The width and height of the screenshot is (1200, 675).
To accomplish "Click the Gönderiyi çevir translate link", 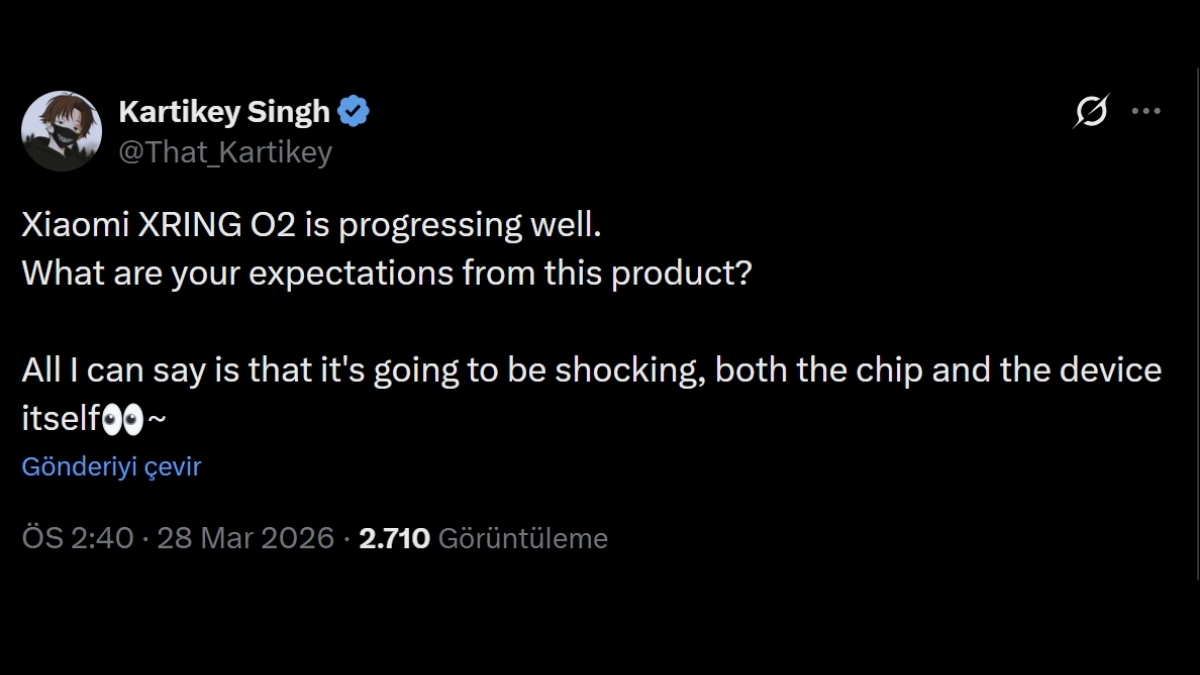I will pyautogui.click(x=111, y=467).
